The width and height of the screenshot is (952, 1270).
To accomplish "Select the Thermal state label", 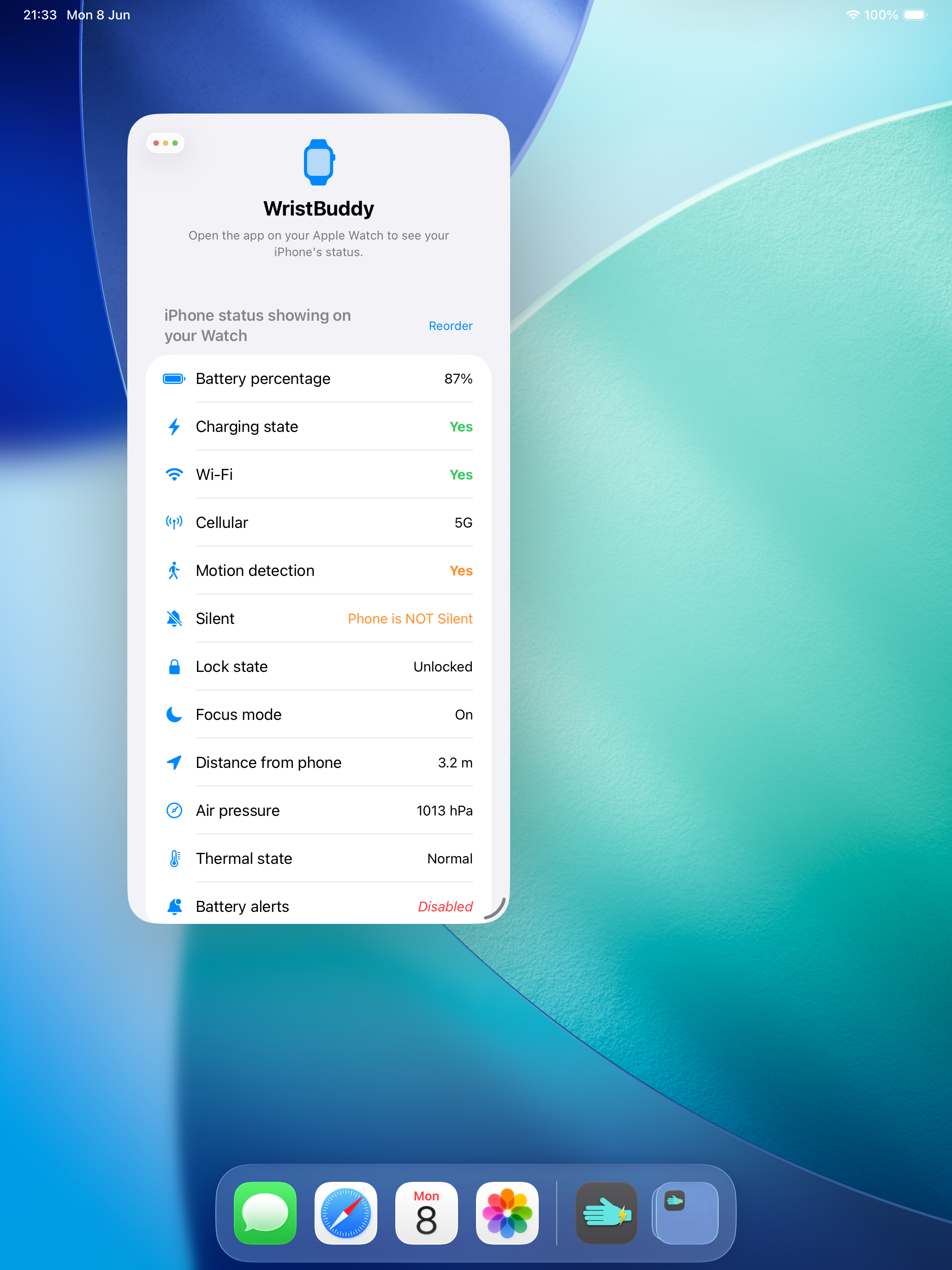I will tap(244, 858).
